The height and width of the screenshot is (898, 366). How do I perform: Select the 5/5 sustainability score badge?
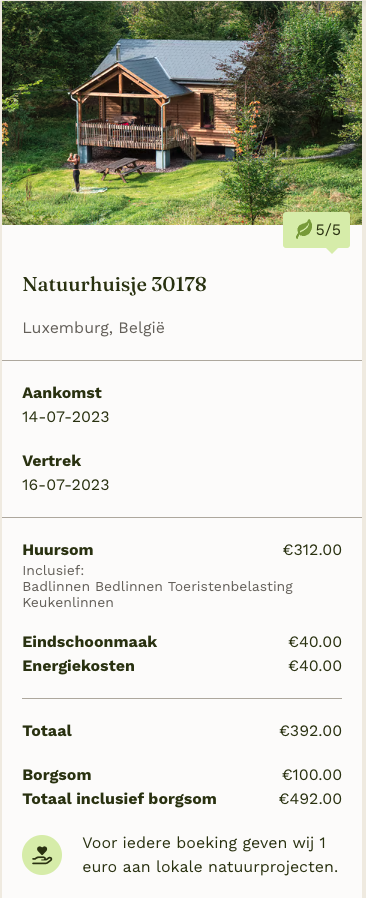click(x=316, y=230)
